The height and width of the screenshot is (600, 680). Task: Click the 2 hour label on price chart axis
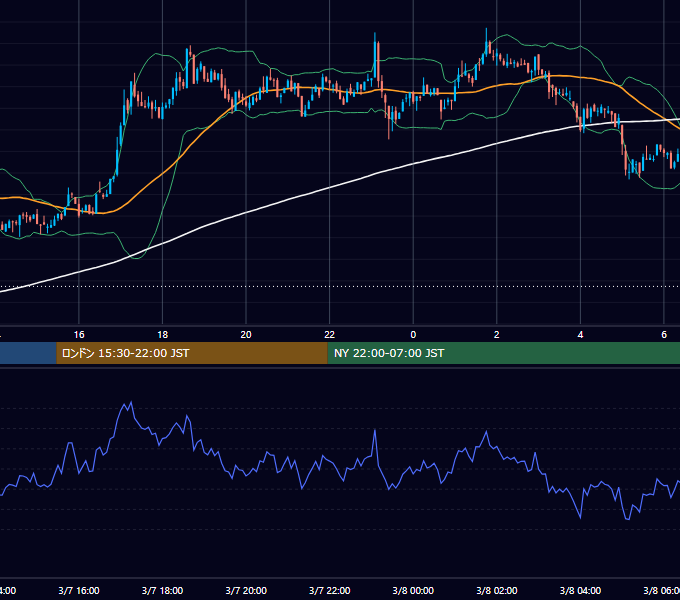497,335
